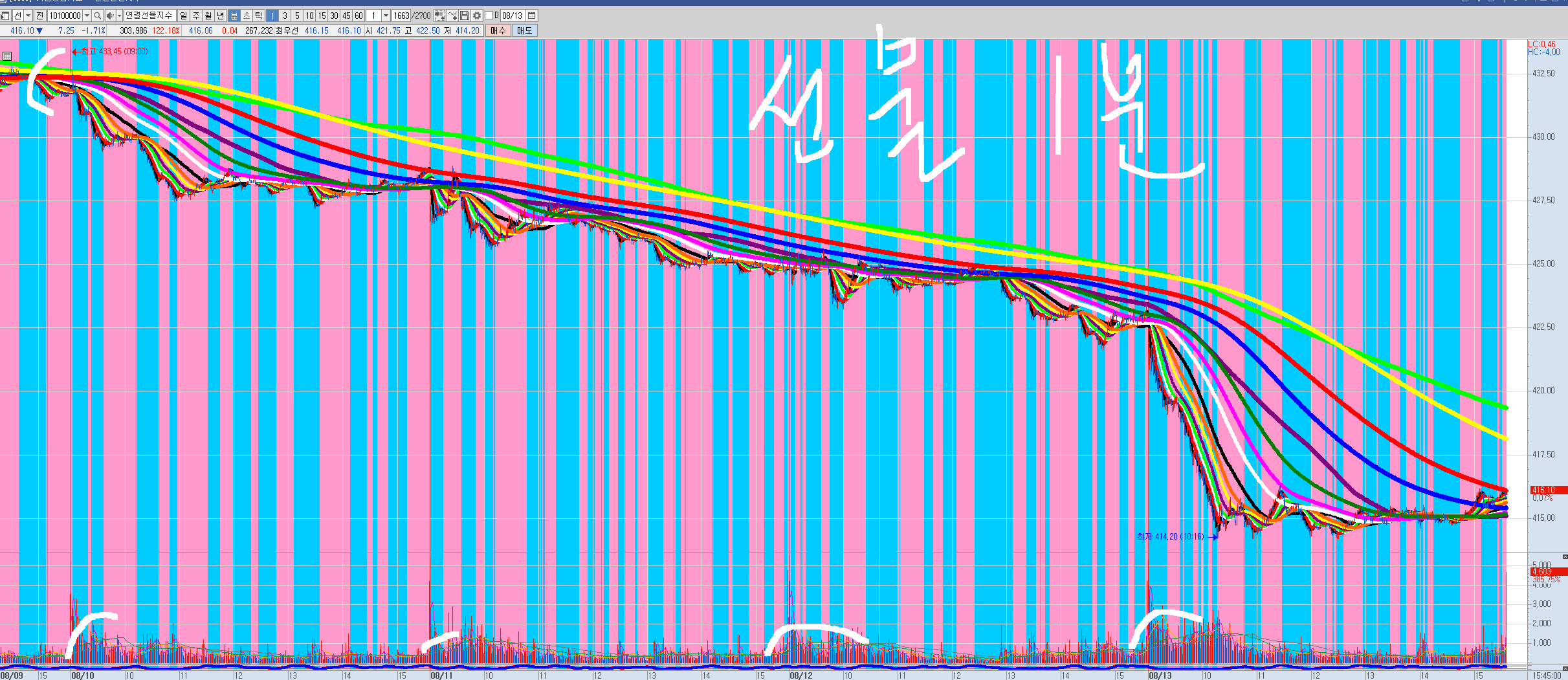1568x680 pixels.
Task: Click the LC:0.46 label at top right
Action: 1542,45
